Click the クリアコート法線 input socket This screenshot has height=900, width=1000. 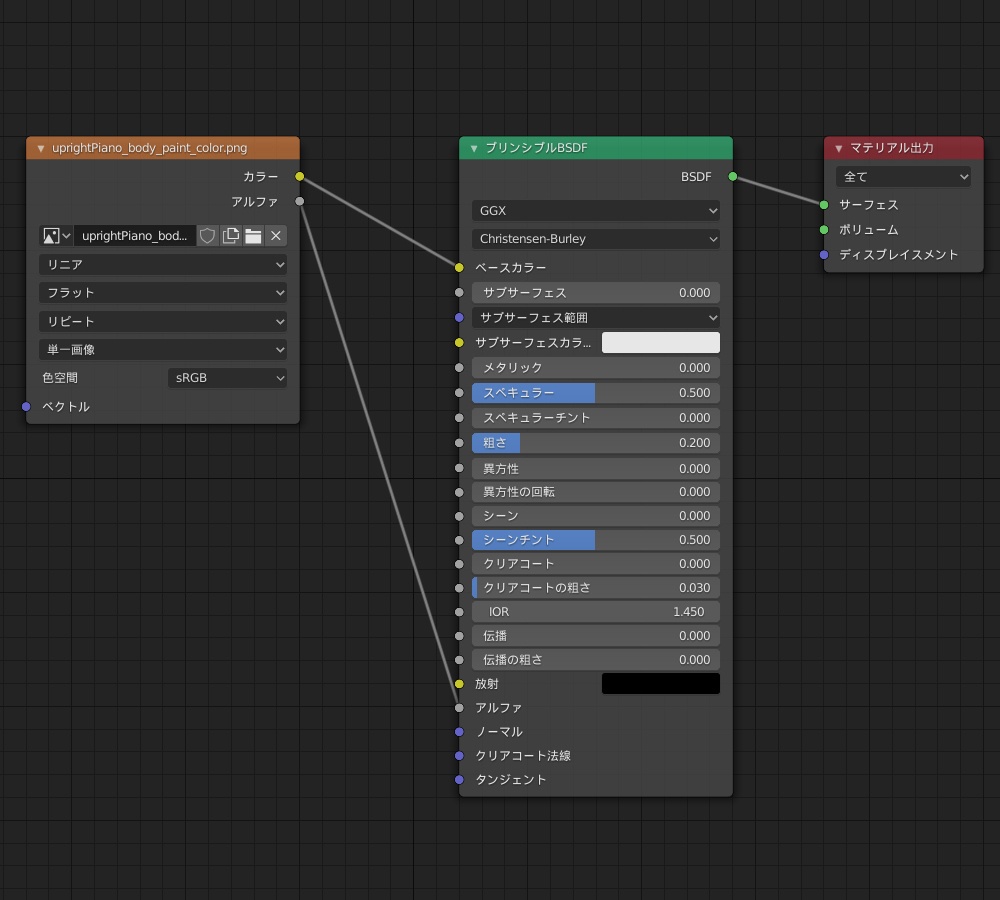coord(459,756)
